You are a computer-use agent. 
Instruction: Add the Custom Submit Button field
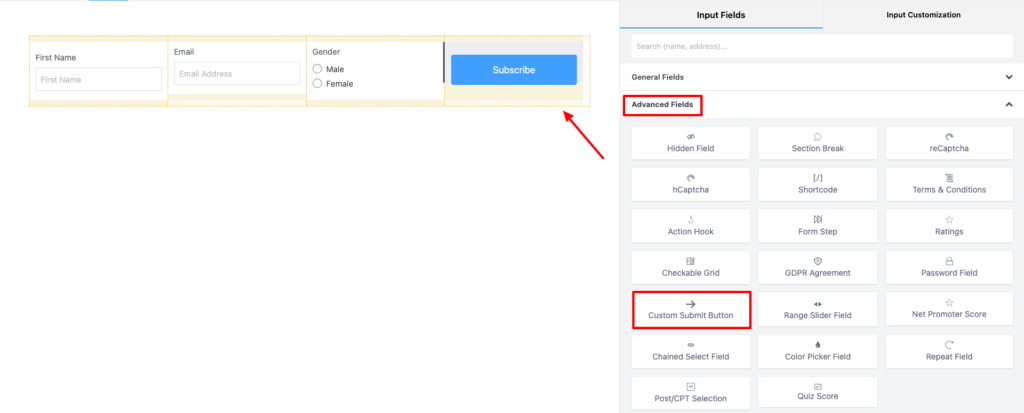pyautogui.click(x=690, y=310)
